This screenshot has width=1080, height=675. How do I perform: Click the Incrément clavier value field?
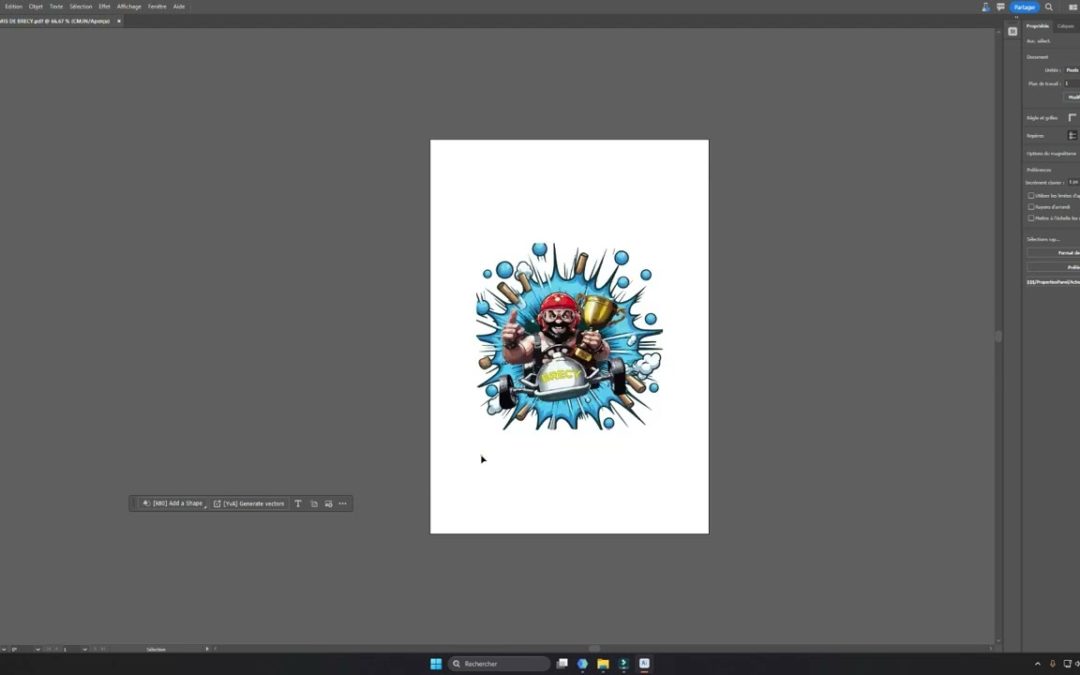pos(1073,183)
